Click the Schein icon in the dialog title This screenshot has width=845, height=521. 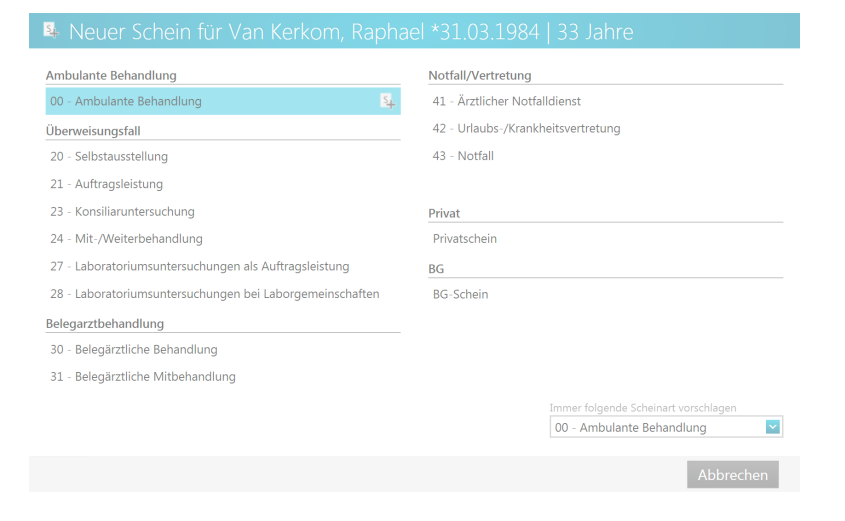51,31
